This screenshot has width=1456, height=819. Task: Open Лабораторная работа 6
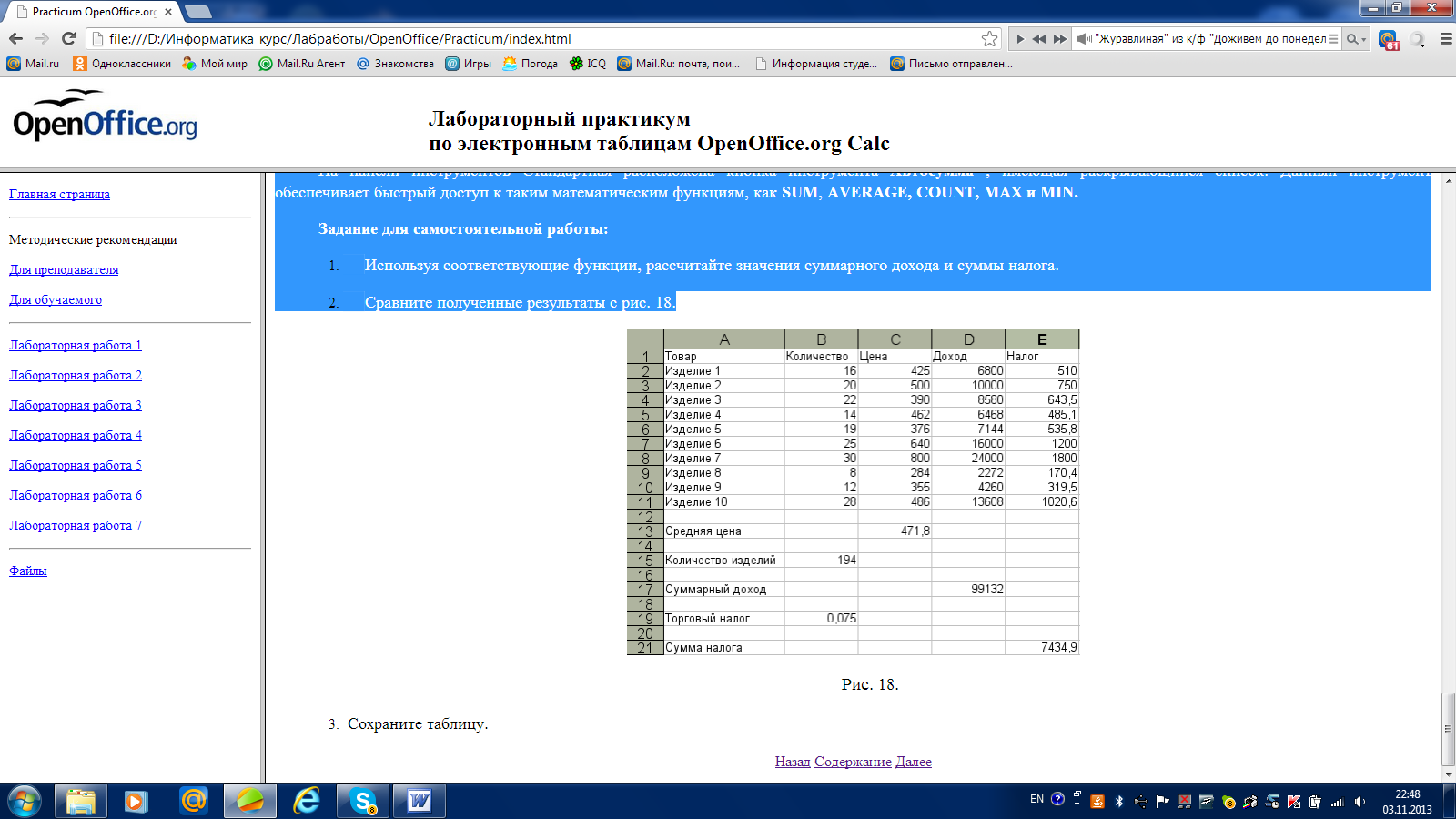76,495
